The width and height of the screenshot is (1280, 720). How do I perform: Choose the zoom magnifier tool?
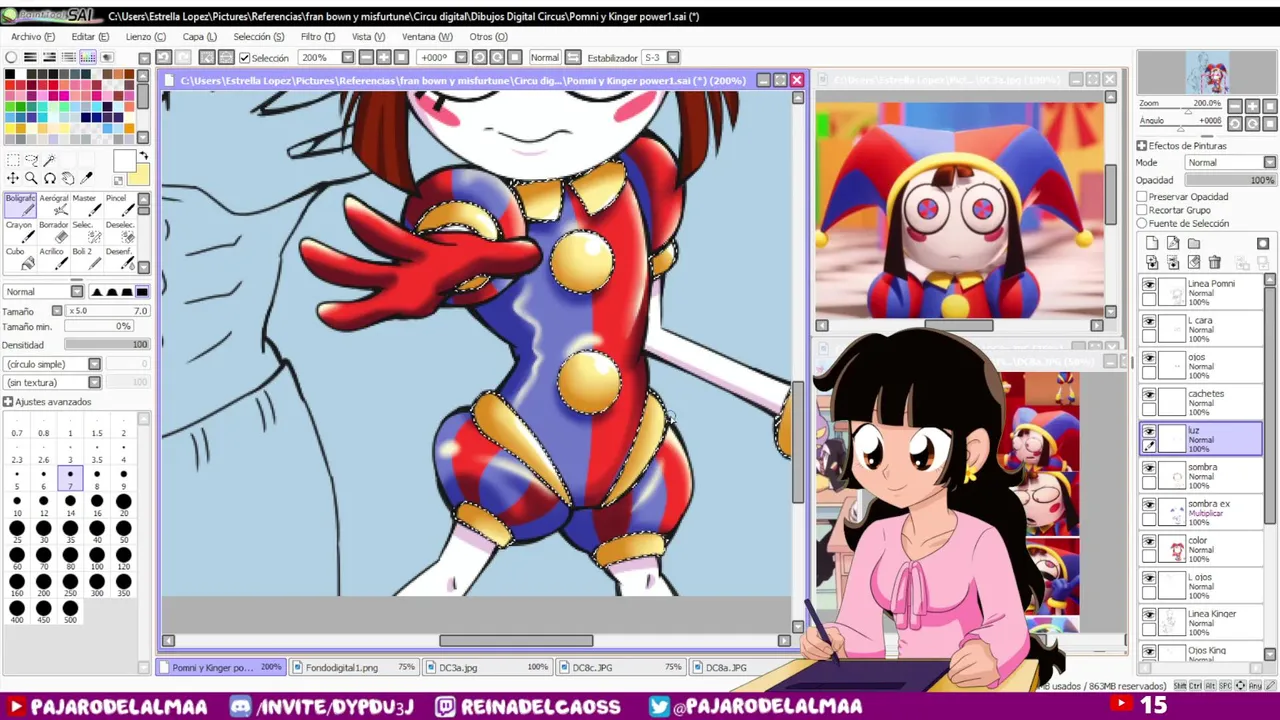(31, 179)
